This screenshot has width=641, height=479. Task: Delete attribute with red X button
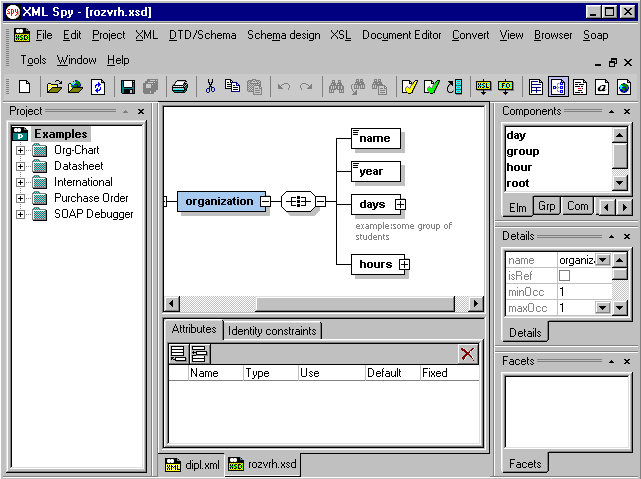click(x=467, y=353)
